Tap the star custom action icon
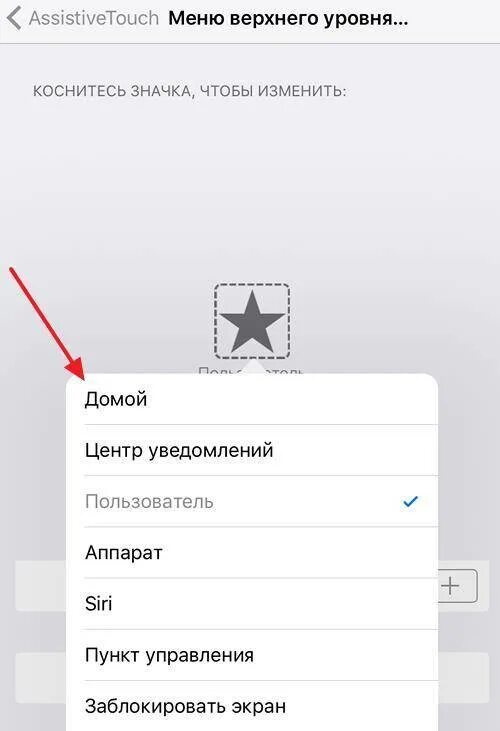The width and height of the screenshot is (500, 731). (x=252, y=321)
